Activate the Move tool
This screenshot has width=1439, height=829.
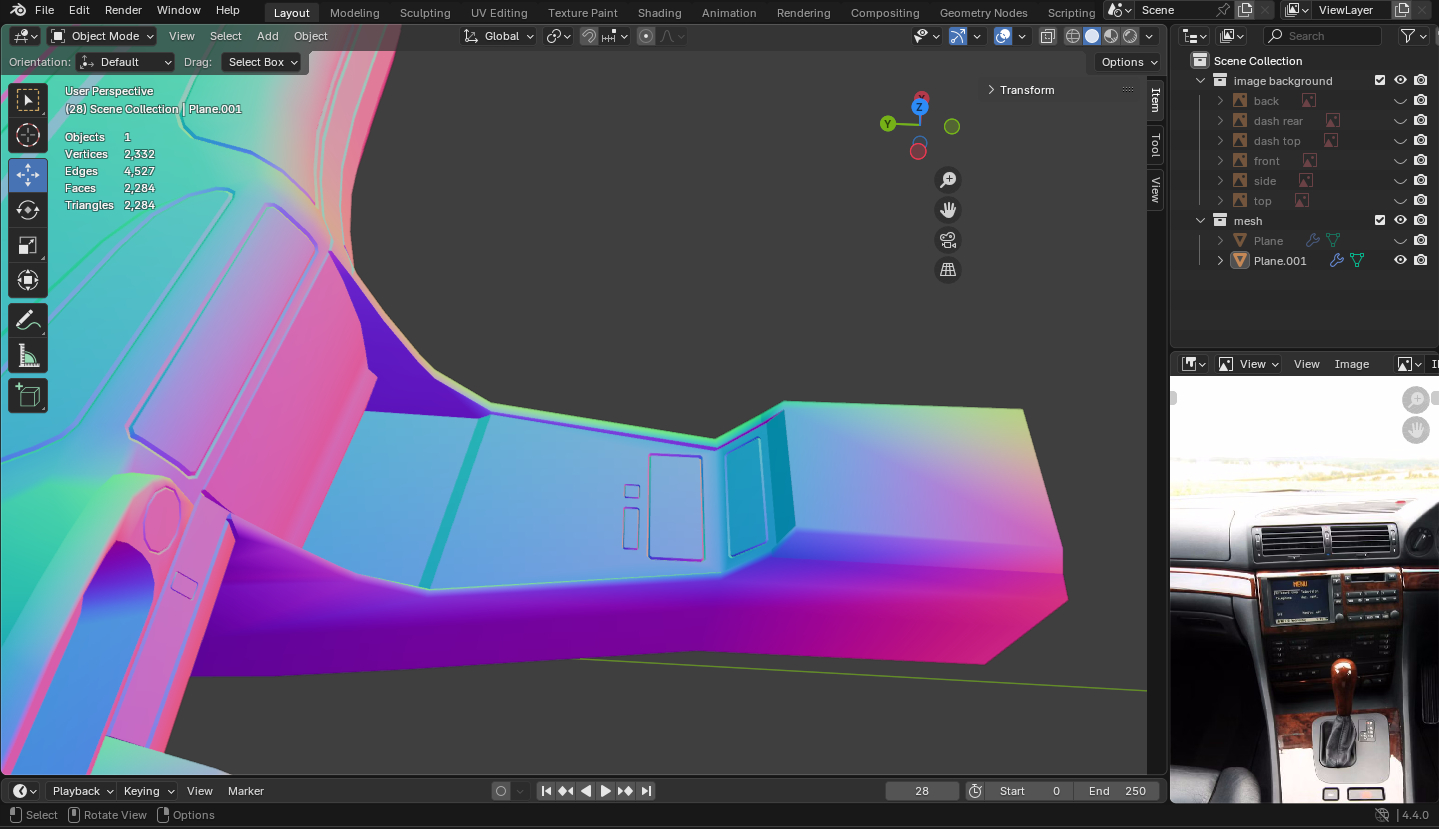[x=28, y=176]
